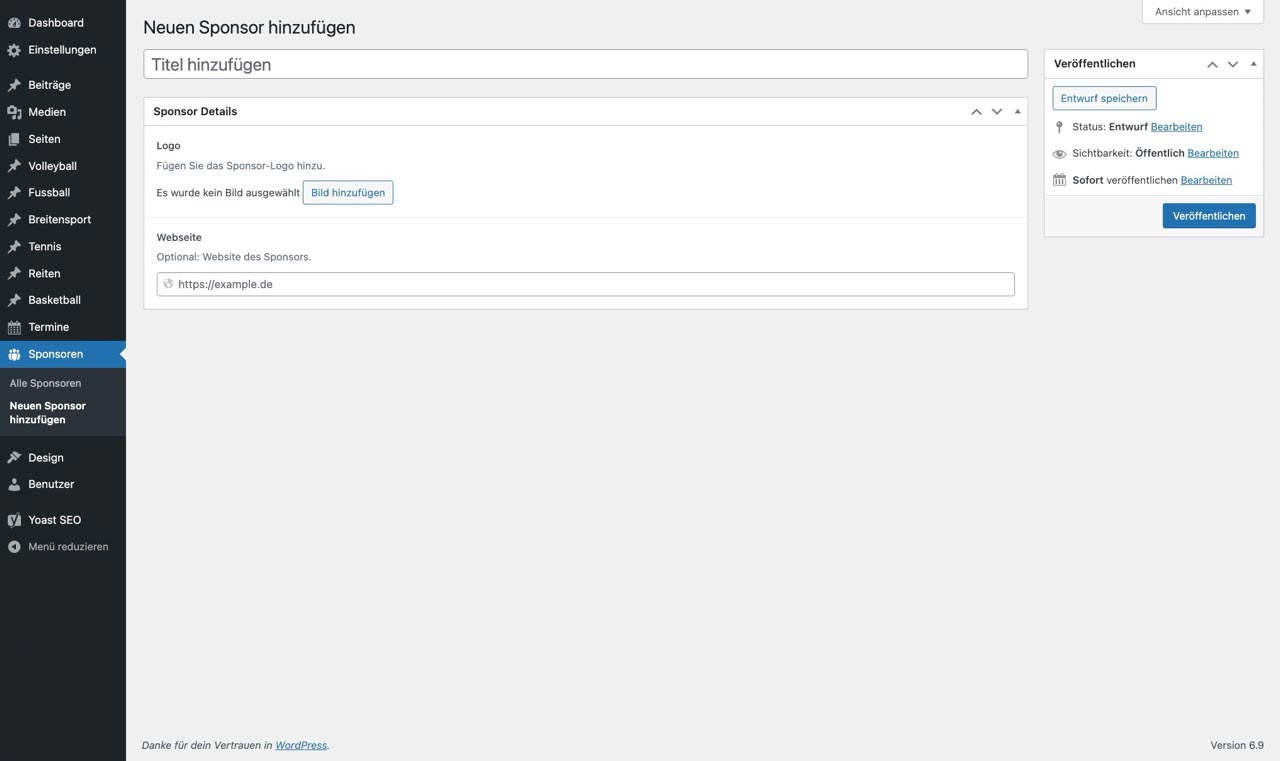
Task: Toggle the Sponsor Details panel collapse arrow
Action: pyautogui.click(x=1017, y=111)
